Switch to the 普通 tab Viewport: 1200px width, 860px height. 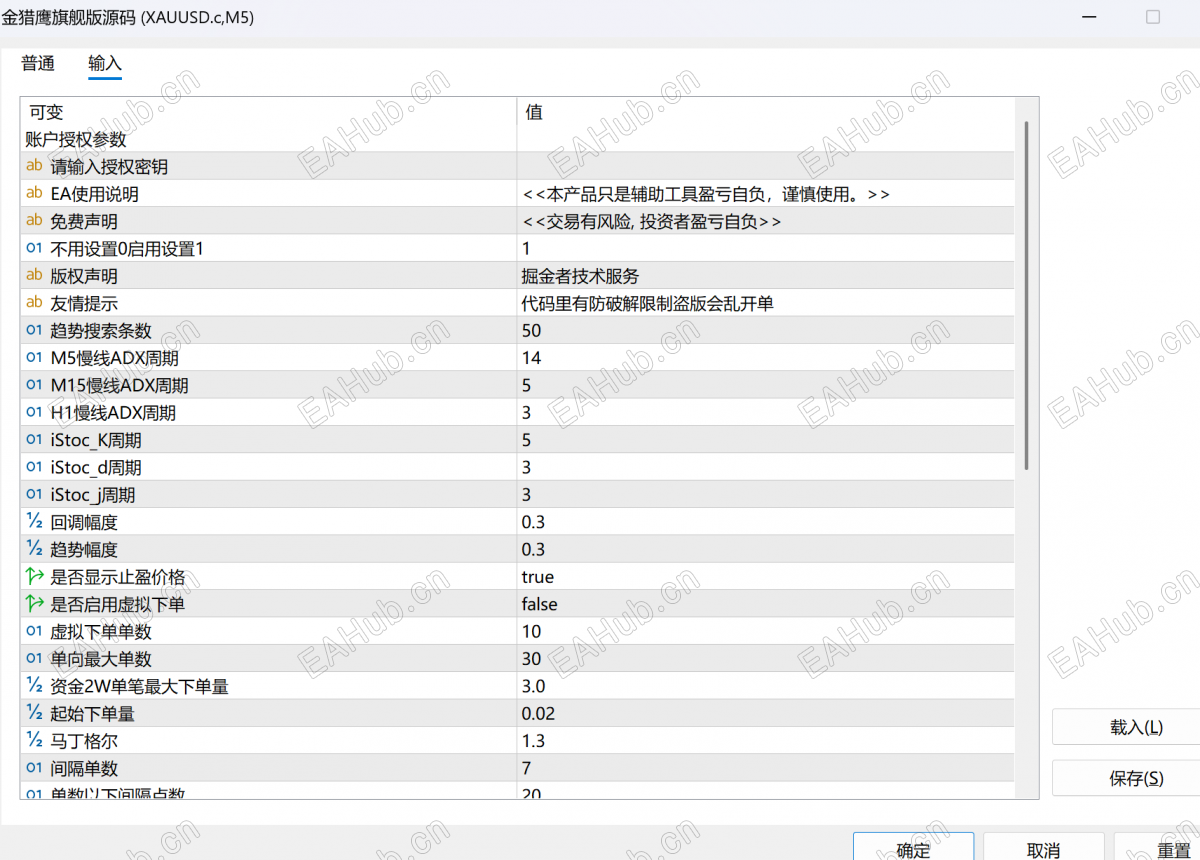pyautogui.click(x=38, y=63)
